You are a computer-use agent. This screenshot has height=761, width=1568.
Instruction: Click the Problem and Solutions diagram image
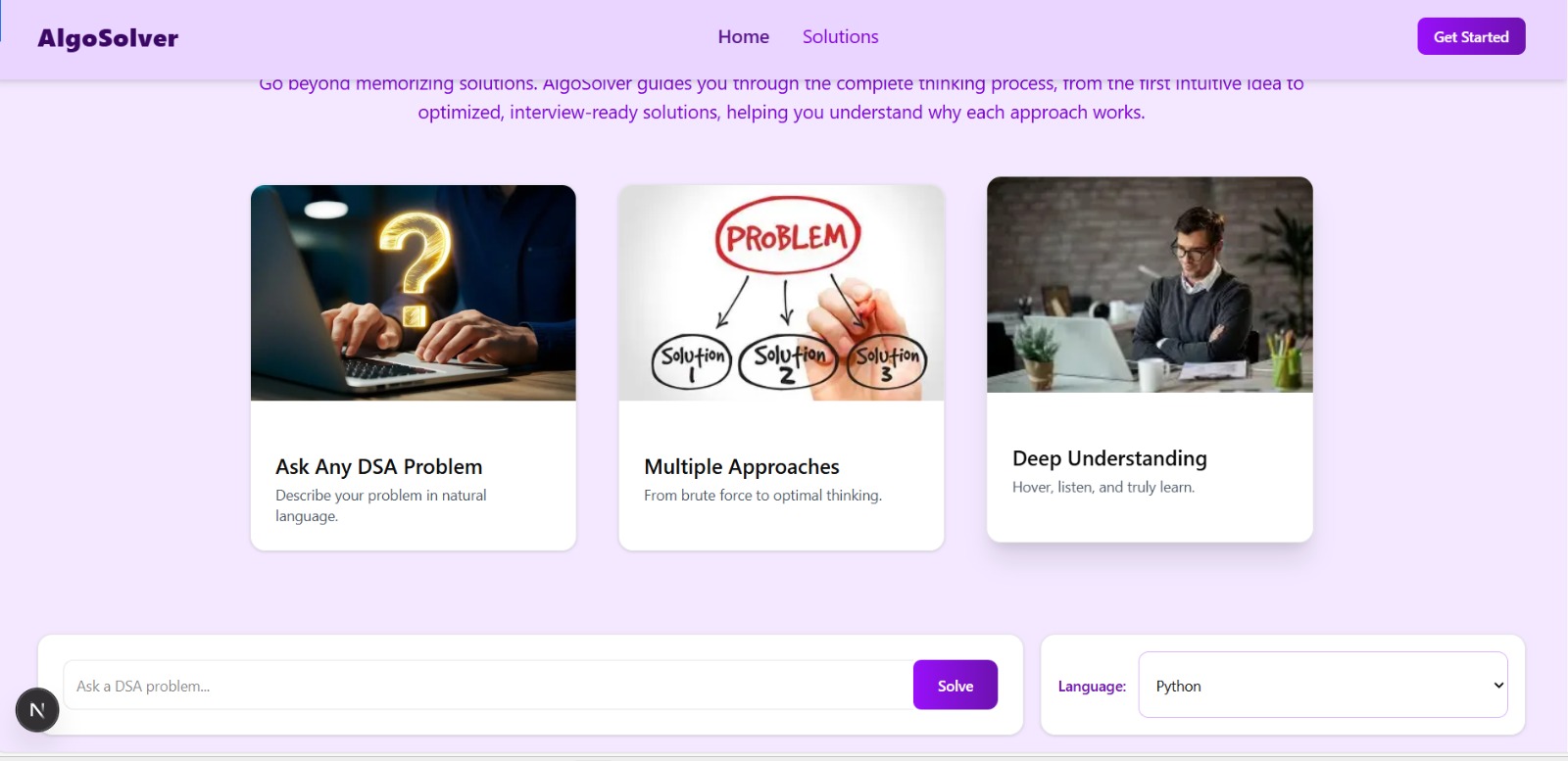[x=781, y=293]
